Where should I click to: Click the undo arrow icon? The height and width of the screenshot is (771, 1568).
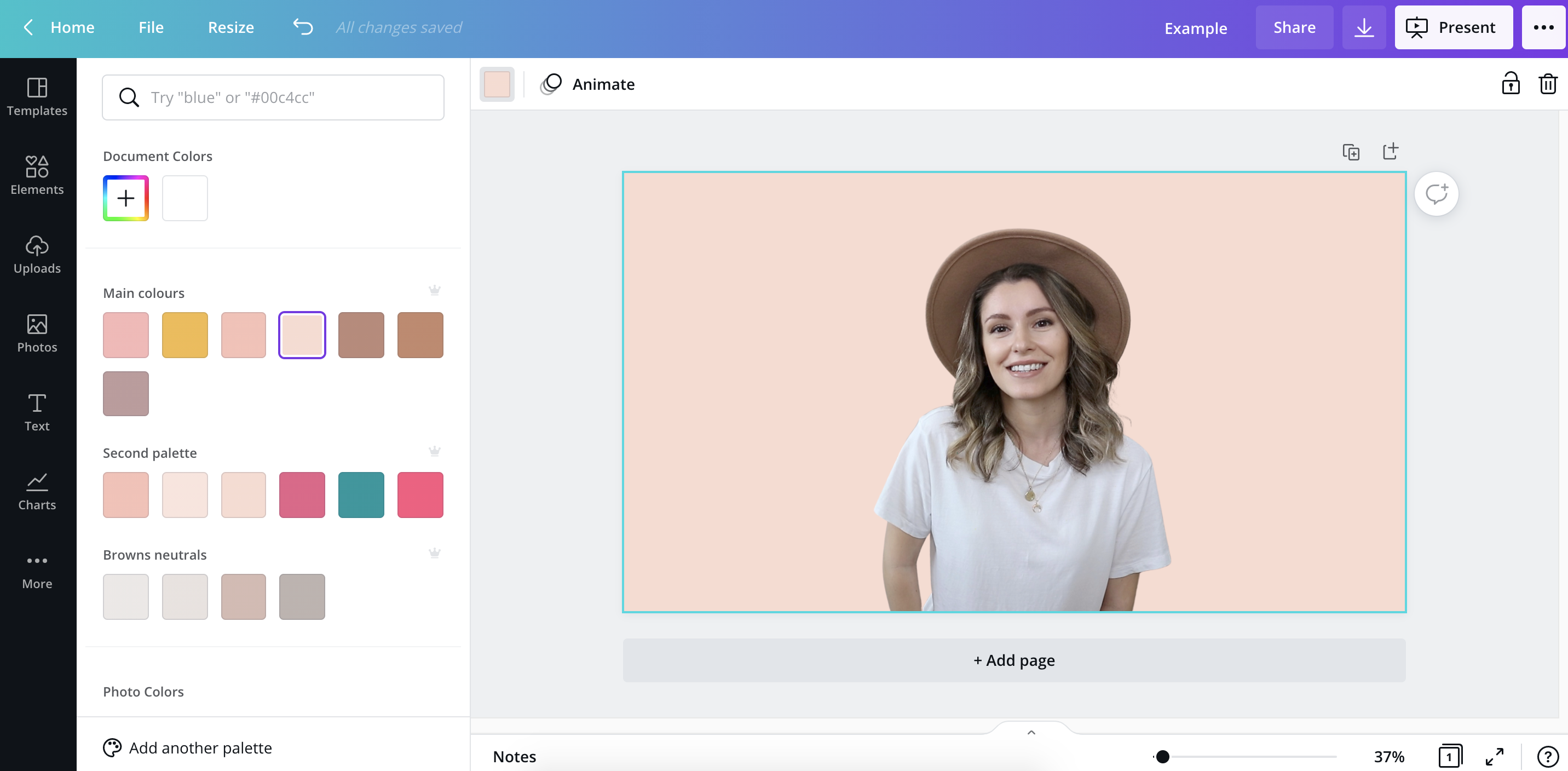coord(303,27)
